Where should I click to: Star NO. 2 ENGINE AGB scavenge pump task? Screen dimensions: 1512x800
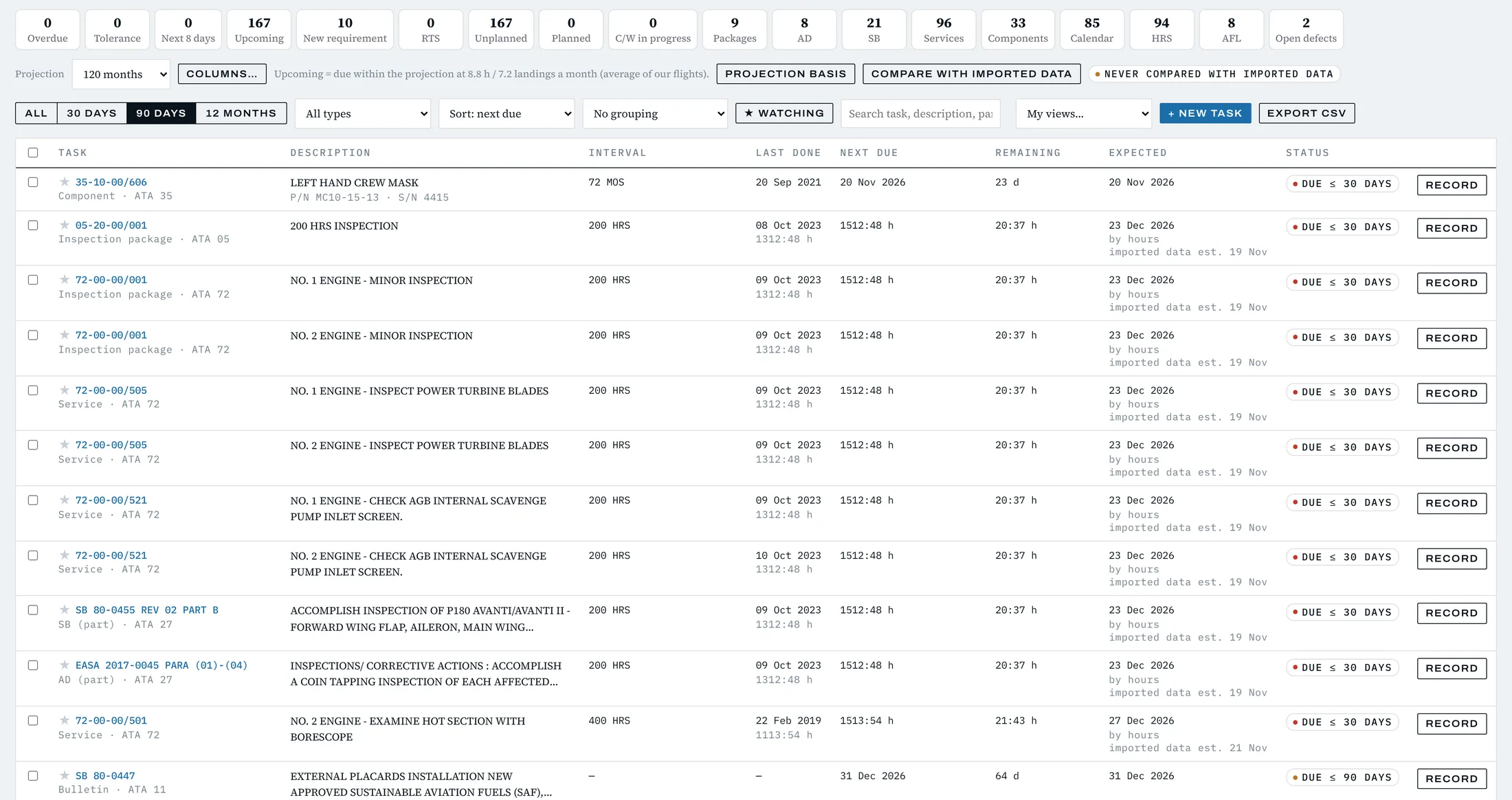(x=65, y=555)
